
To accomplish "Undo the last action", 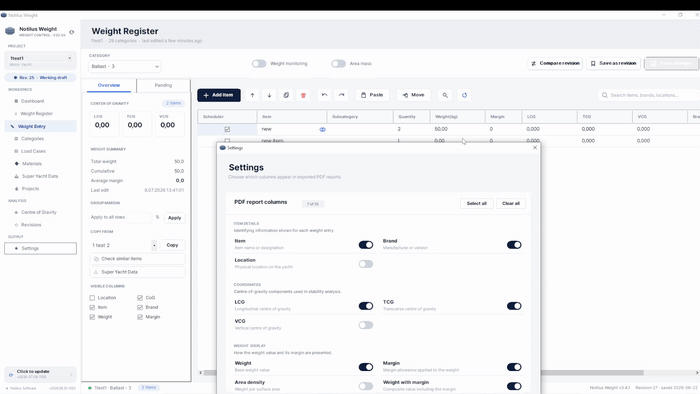I will pyautogui.click(x=325, y=95).
